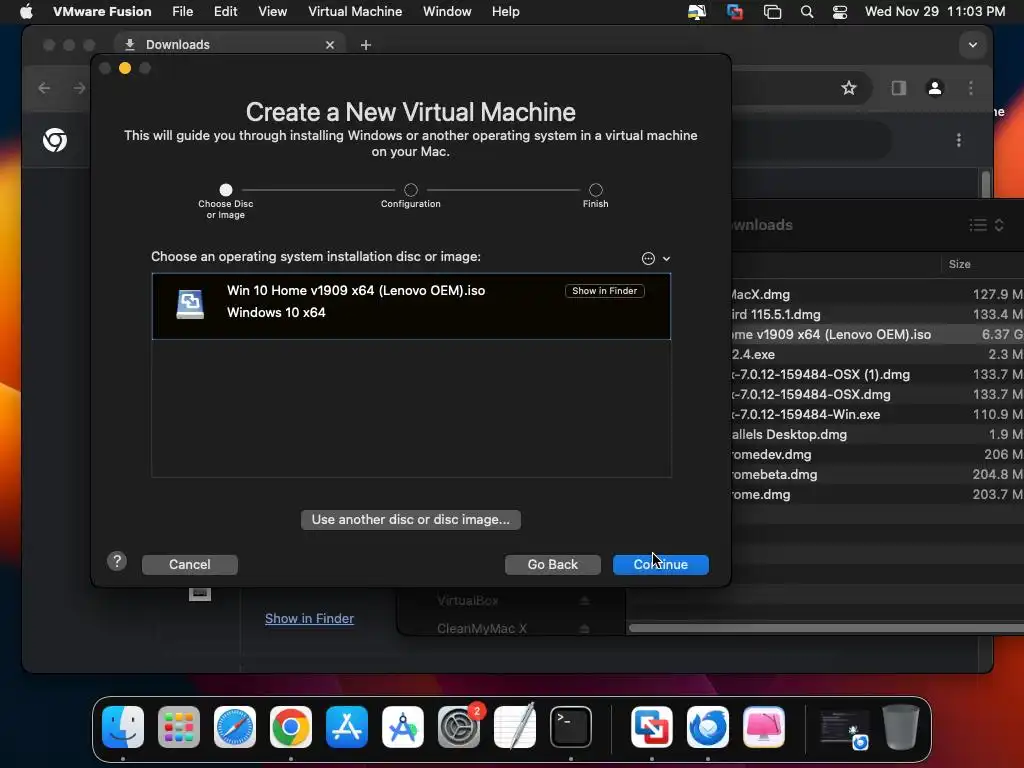Open the Virtual Machine menu
The width and height of the screenshot is (1024, 768).
355,12
